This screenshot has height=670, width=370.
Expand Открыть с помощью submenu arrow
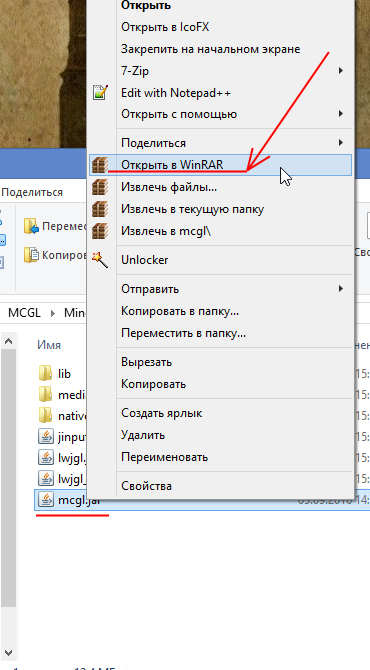tap(341, 114)
